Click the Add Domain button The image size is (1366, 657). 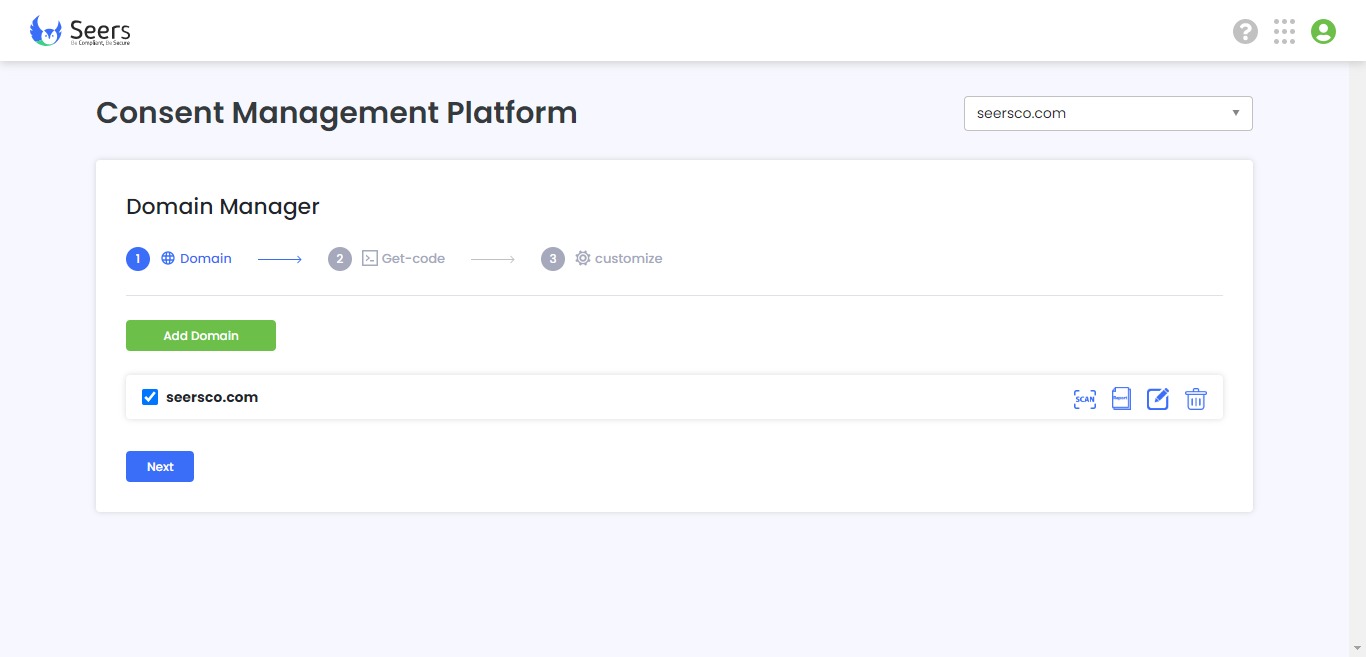[201, 336]
